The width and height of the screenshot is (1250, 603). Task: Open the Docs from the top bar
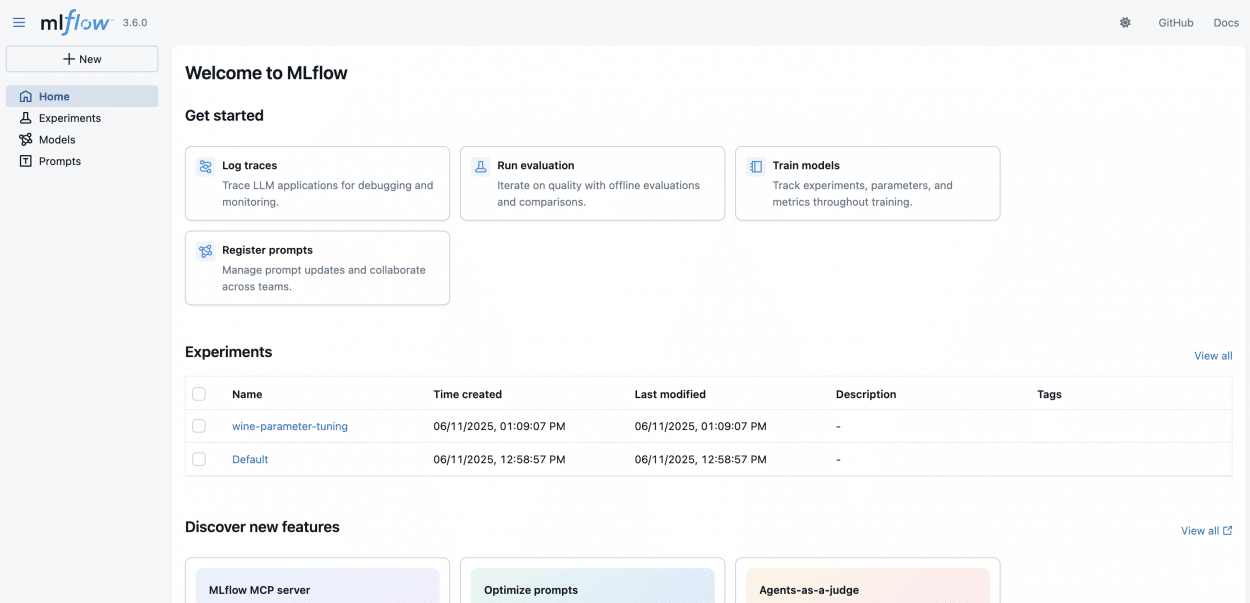pyautogui.click(x=1225, y=22)
